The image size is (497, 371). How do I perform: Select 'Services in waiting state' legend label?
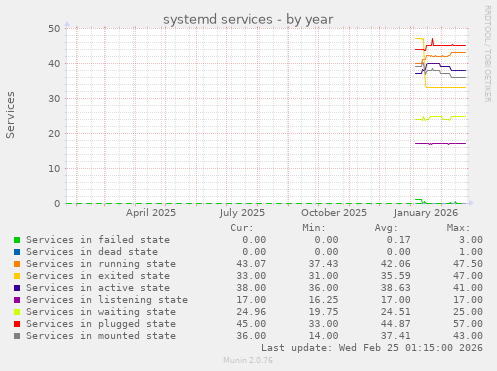click(x=101, y=312)
